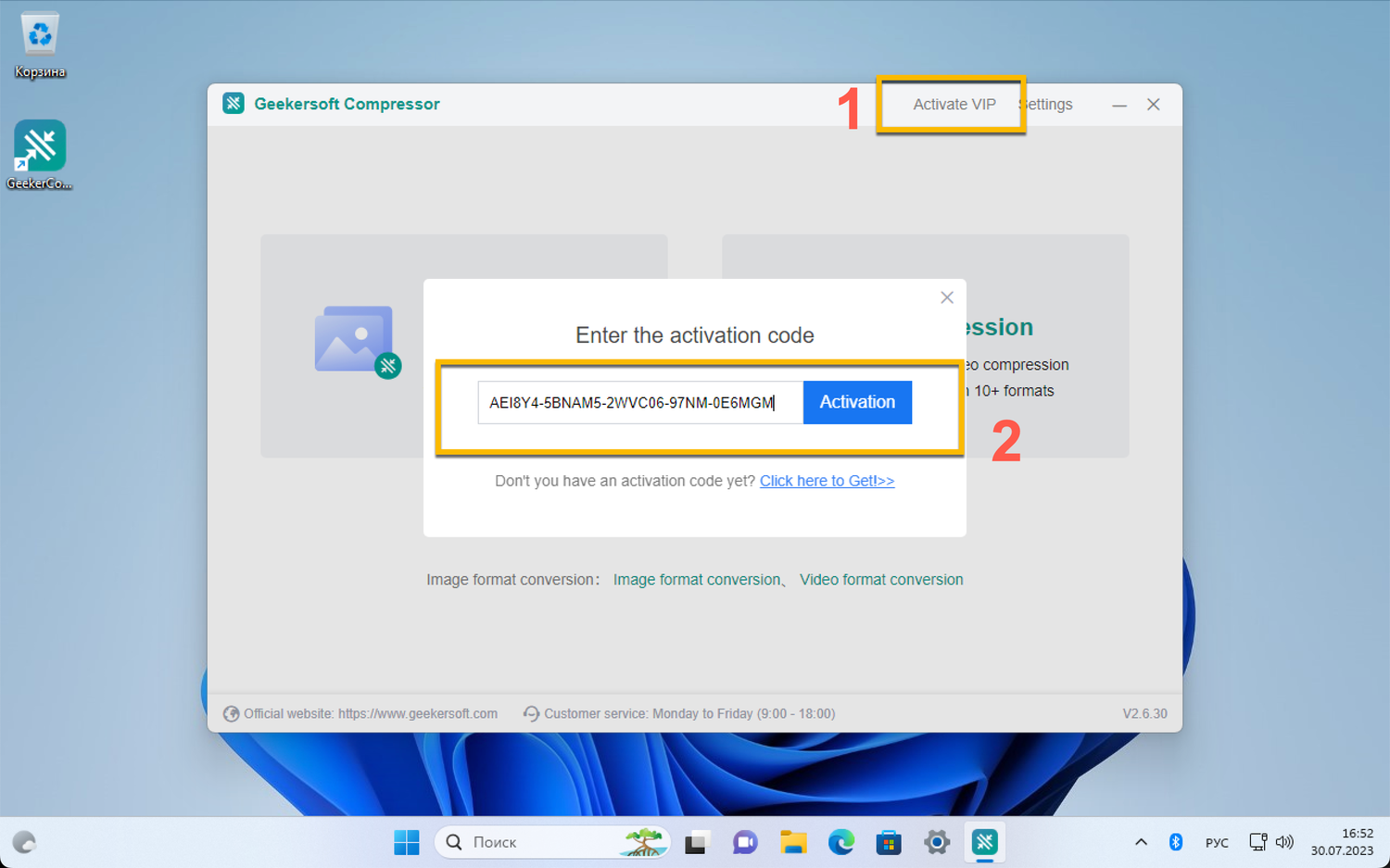Click the widgets icon at taskbar left

click(x=24, y=842)
